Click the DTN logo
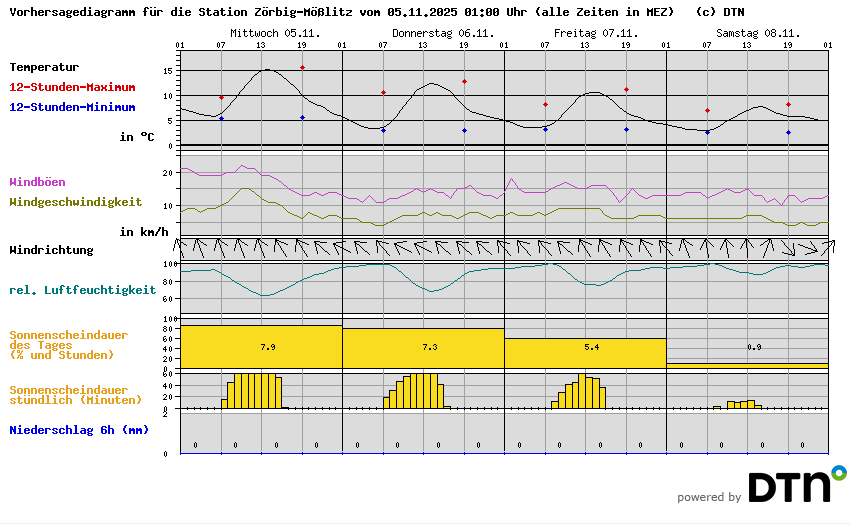Screen dimensions: 850x524 tap(796, 486)
